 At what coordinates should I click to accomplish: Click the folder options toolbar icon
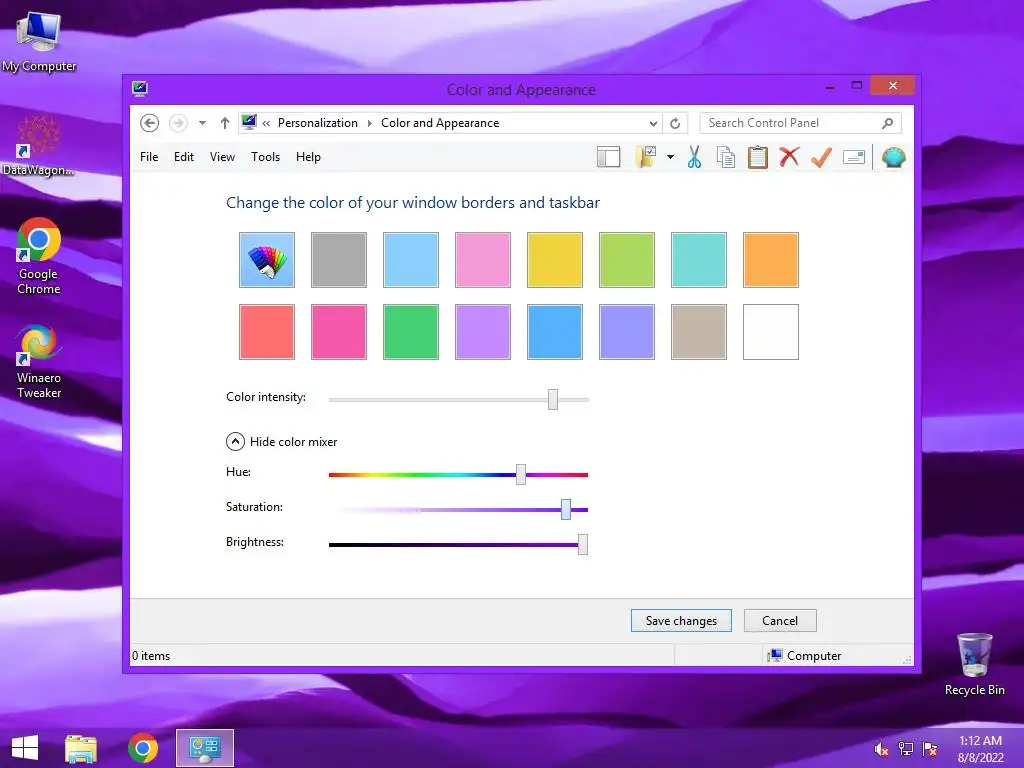coord(646,157)
